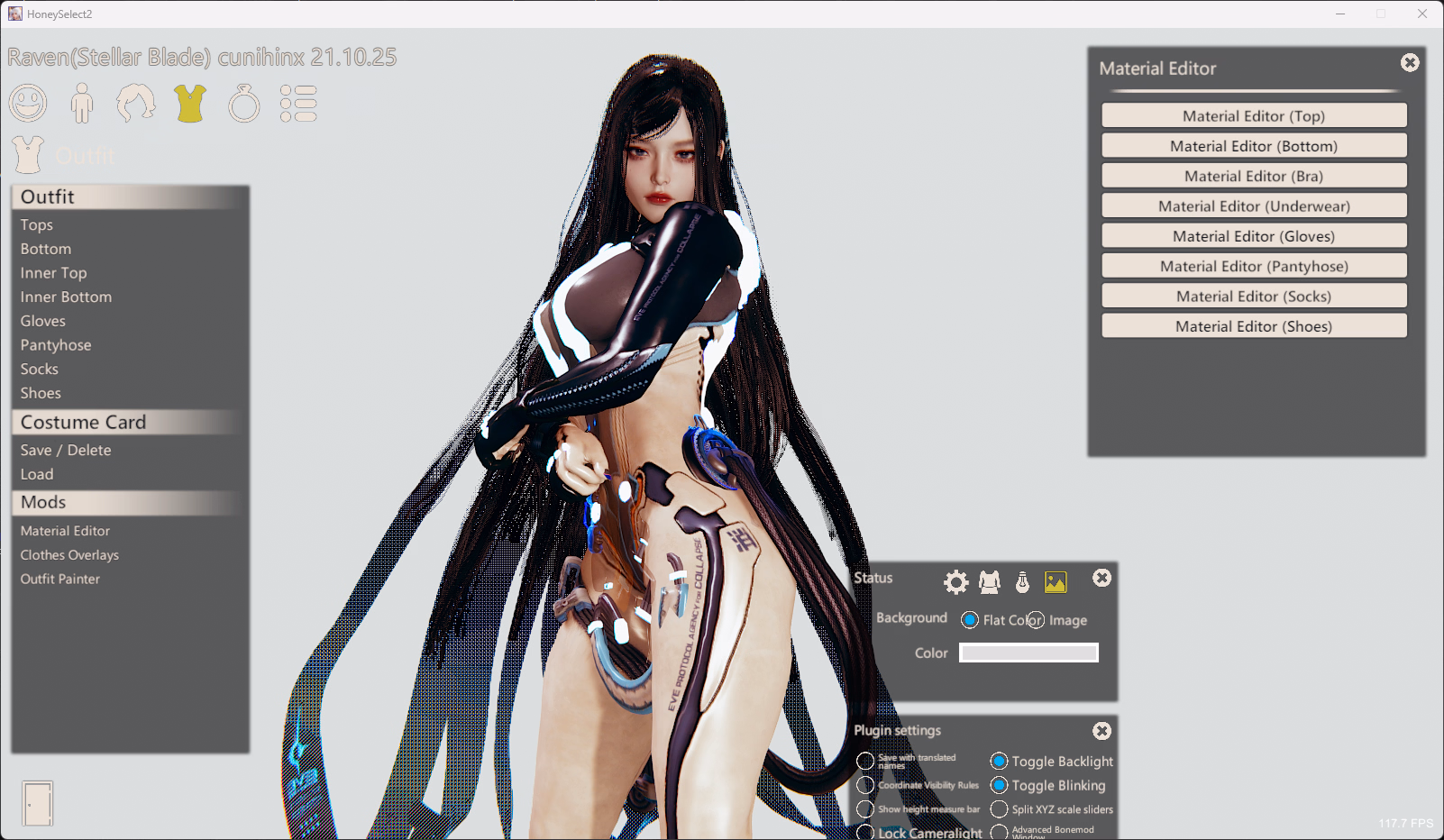Click the exit door icon at bottom left

38,802
